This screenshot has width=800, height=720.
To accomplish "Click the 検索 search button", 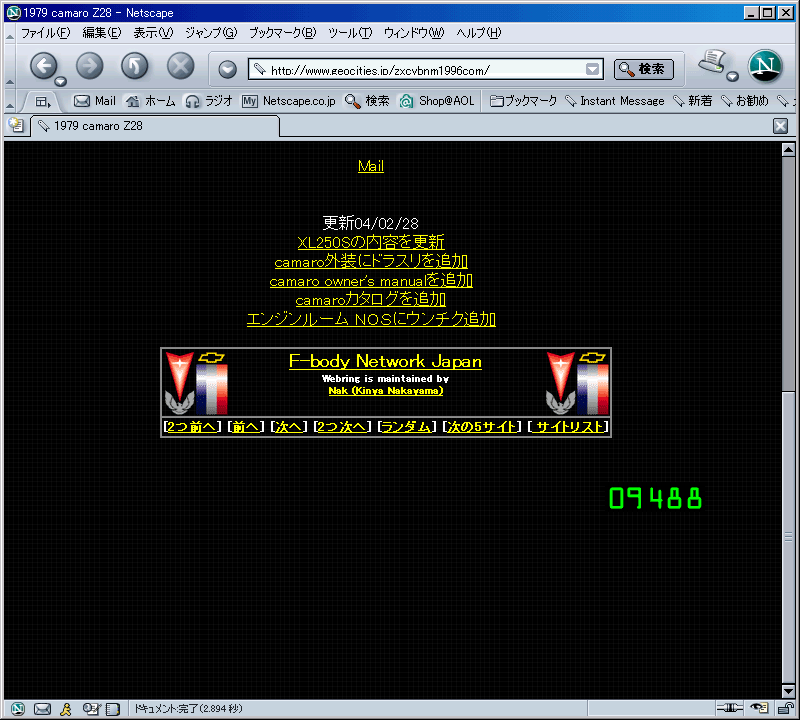I will pos(643,69).
